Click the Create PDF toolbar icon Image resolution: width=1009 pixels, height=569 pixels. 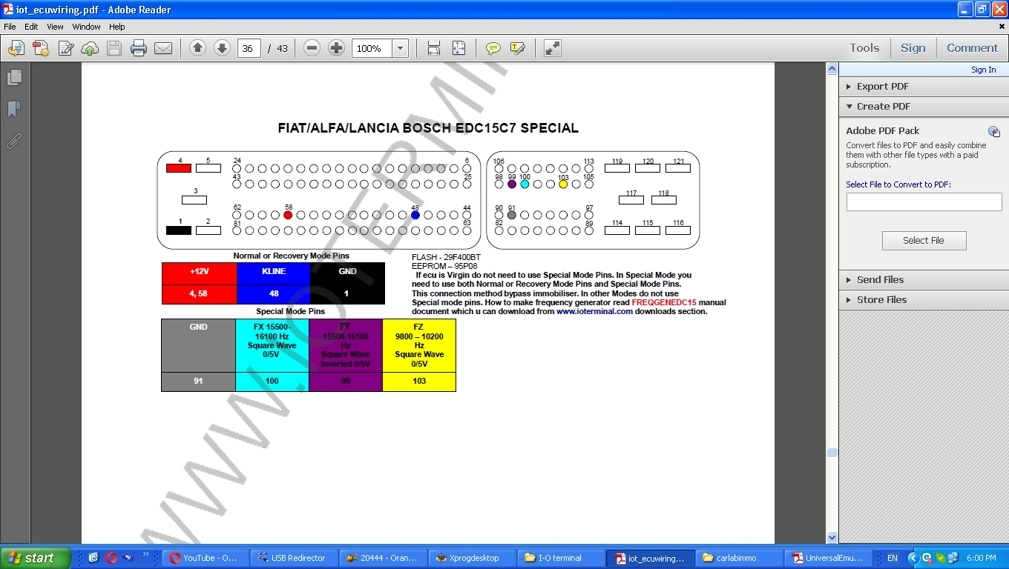tap(41, 48)
